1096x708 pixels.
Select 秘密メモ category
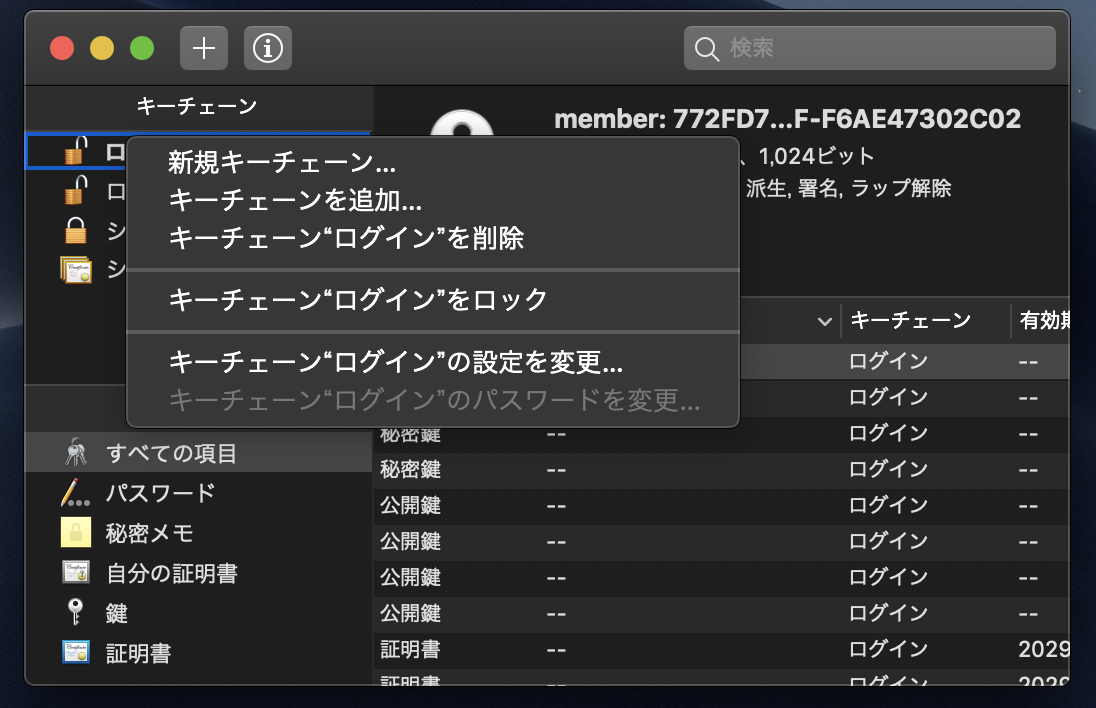[199, 533]
